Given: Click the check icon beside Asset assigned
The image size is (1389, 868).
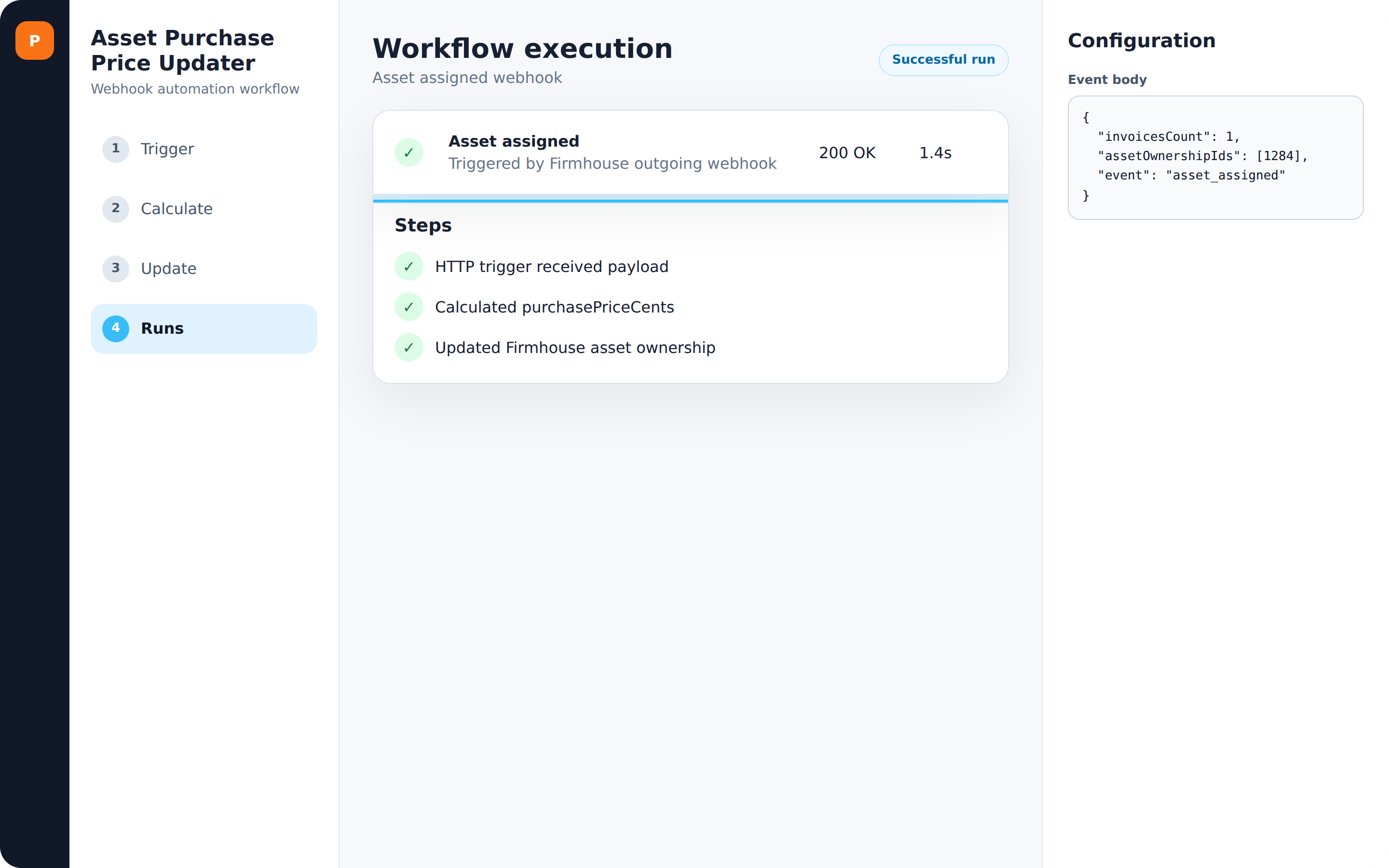Looking at the screenshot, I should pos(409,153).
